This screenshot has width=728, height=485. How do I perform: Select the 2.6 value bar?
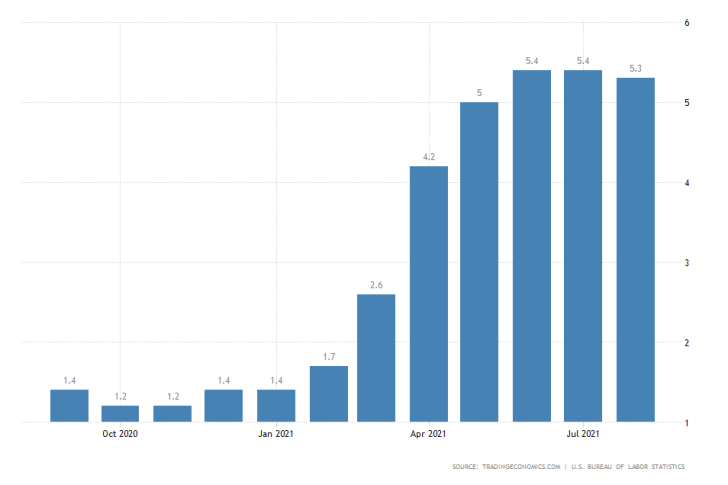[x=376, y=358]
